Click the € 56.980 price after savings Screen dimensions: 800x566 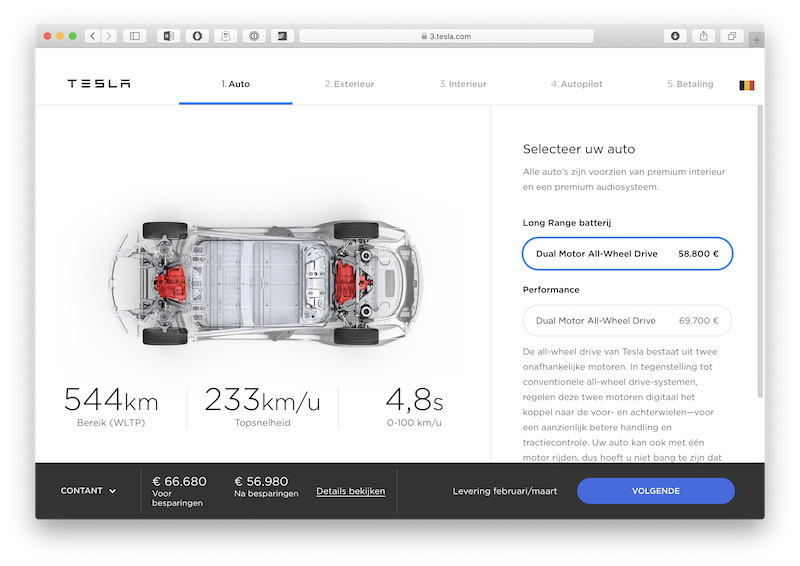click(261, 481)
